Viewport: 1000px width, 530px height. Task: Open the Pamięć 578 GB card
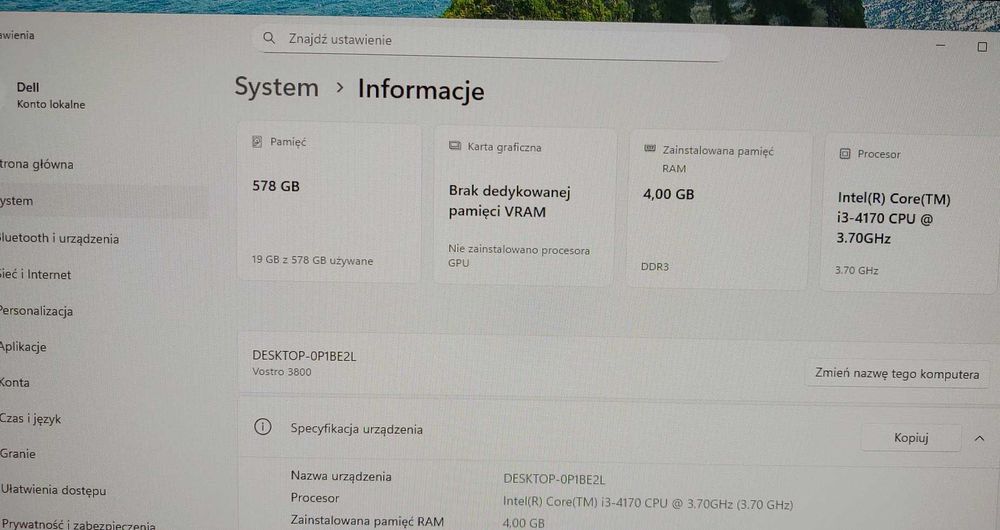[x=329, y=202]
